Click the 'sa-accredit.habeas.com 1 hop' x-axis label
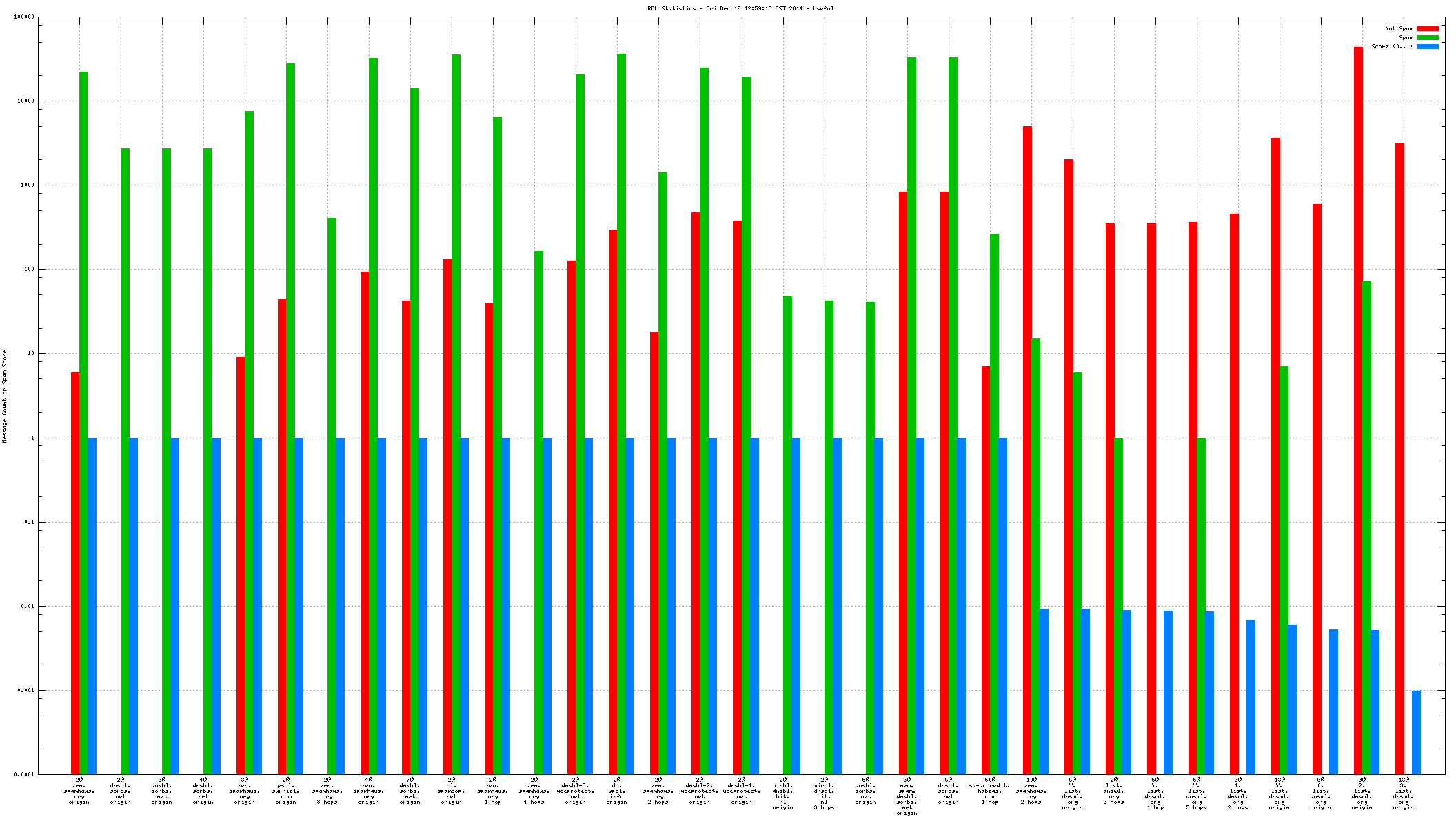1456x819 pixels. [x=990, y=791]
